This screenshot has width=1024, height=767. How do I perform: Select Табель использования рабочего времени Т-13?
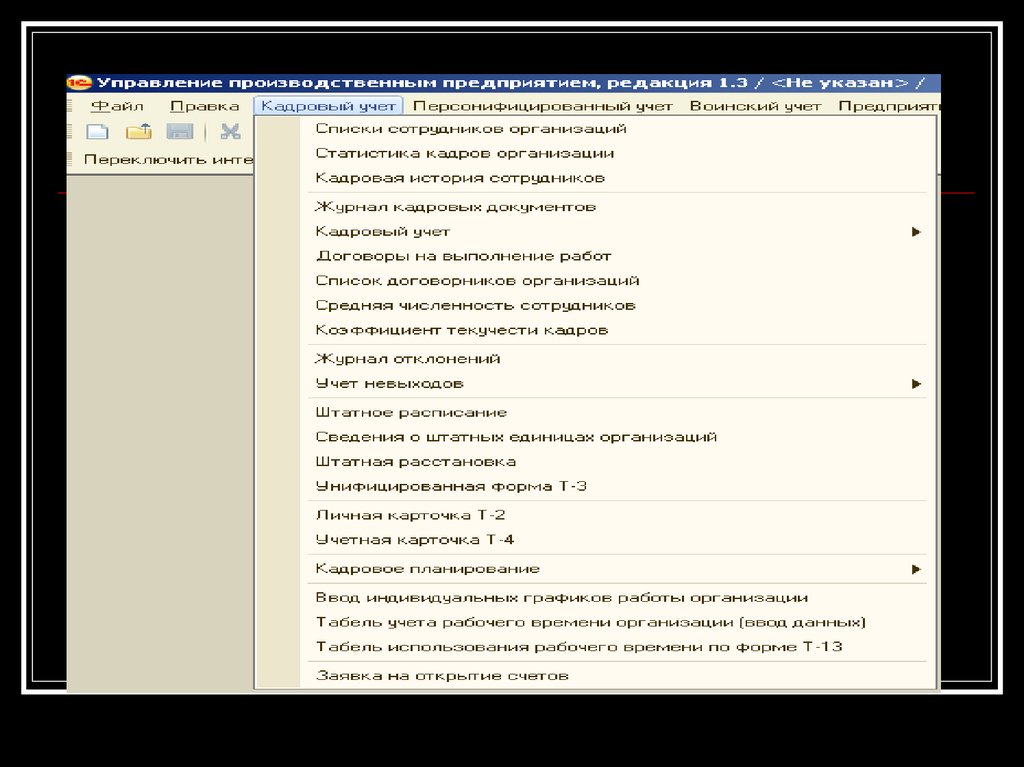pos(579,647)
